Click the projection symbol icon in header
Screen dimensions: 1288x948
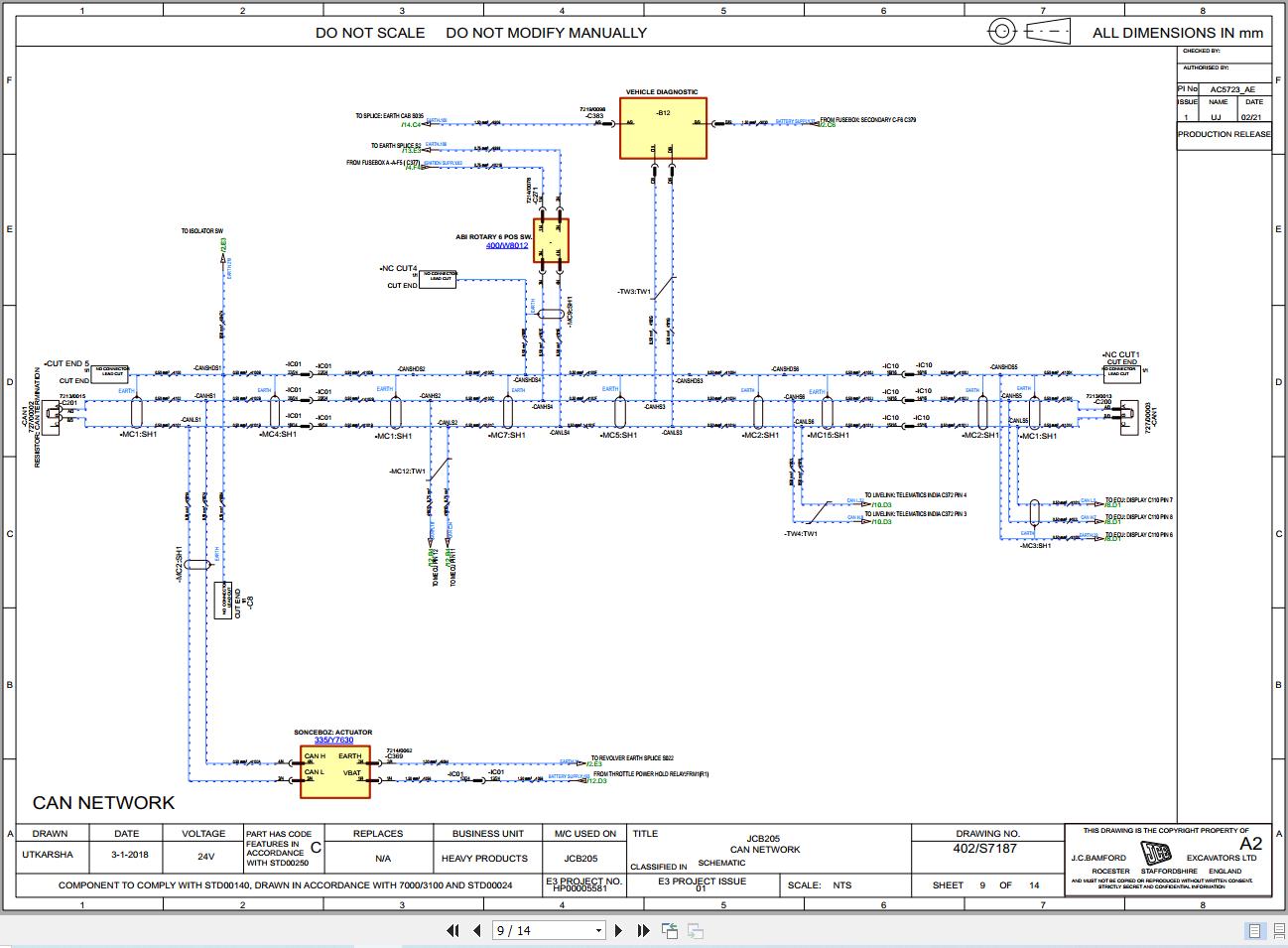[1029, 32]
